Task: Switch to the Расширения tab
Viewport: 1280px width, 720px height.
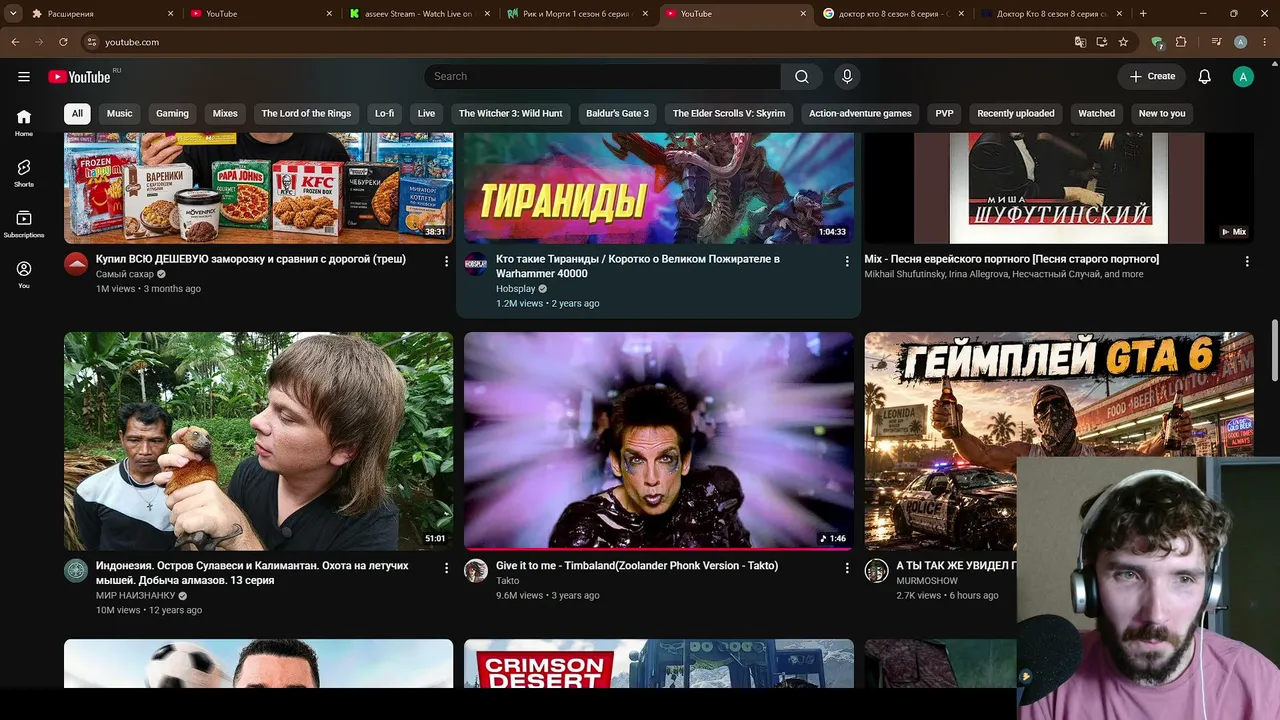Action: tap(102, 14)
